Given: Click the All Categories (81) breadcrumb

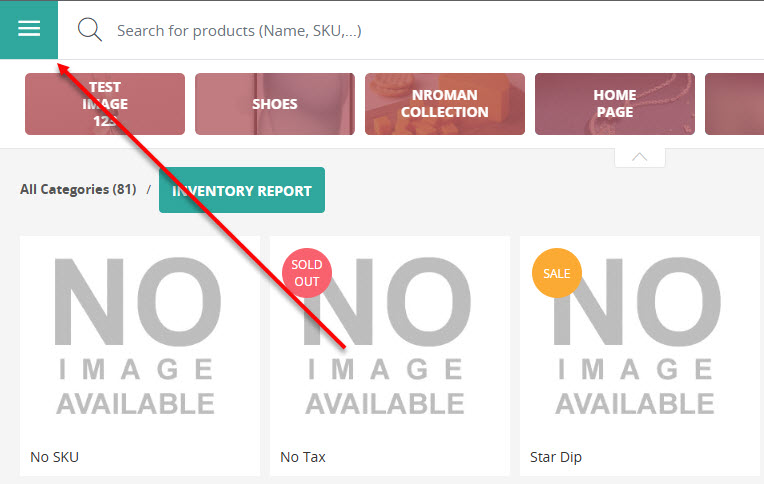Looking at the screenshot, I should coord(78,189).
